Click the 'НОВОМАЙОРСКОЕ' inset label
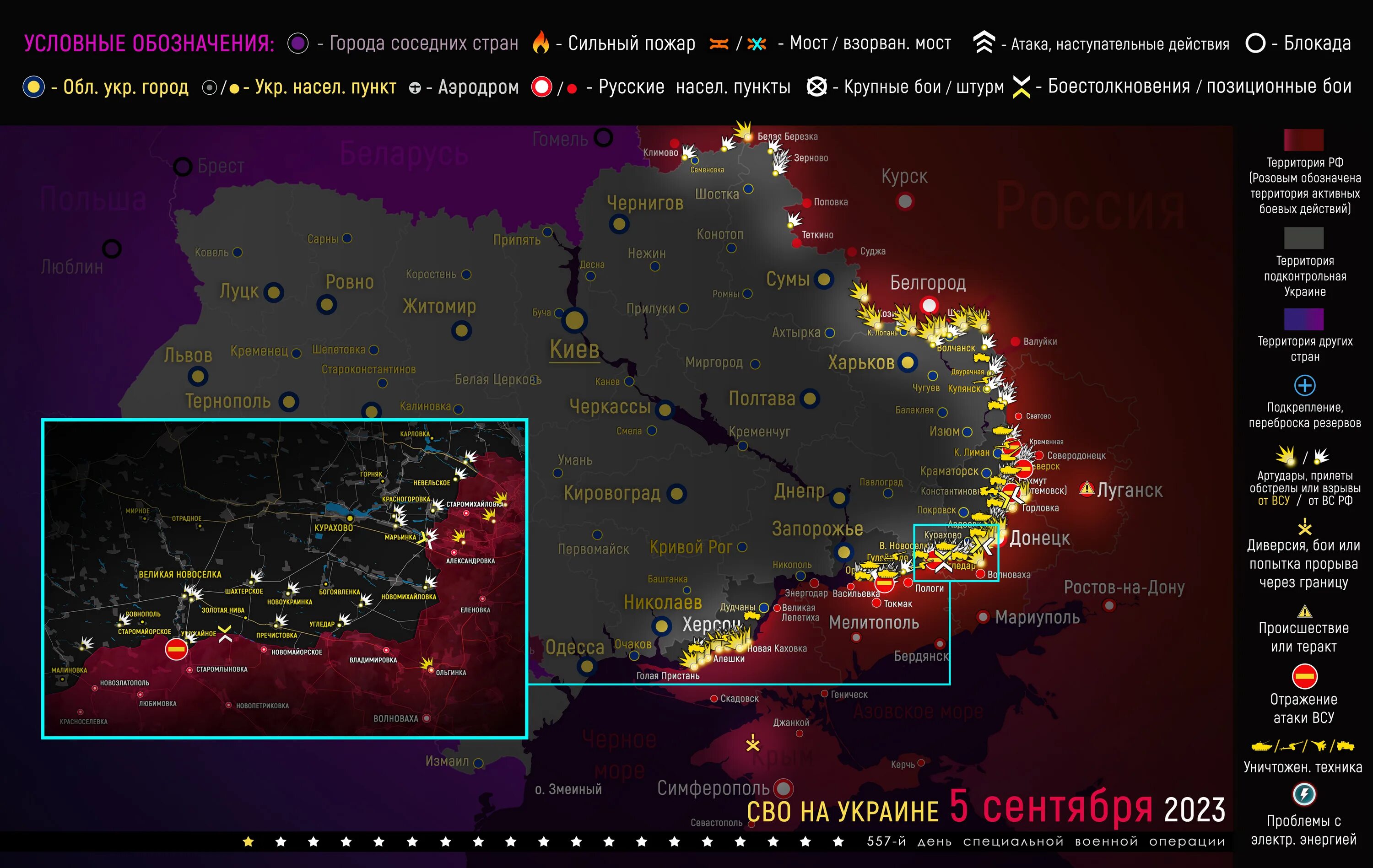The height and width of the screenshot is (868, 1373). pyautogui.click(x=297, y=652)
